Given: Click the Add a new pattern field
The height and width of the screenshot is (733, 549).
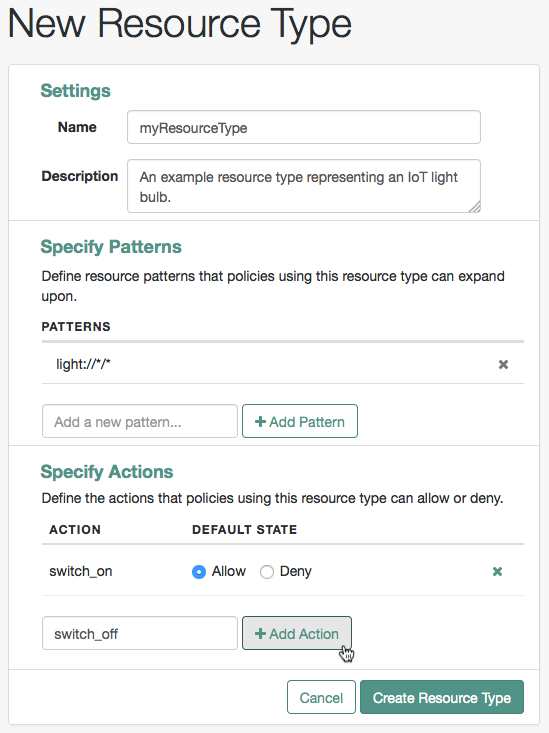Looking at the screenshot, I should [x=140, y=421].
